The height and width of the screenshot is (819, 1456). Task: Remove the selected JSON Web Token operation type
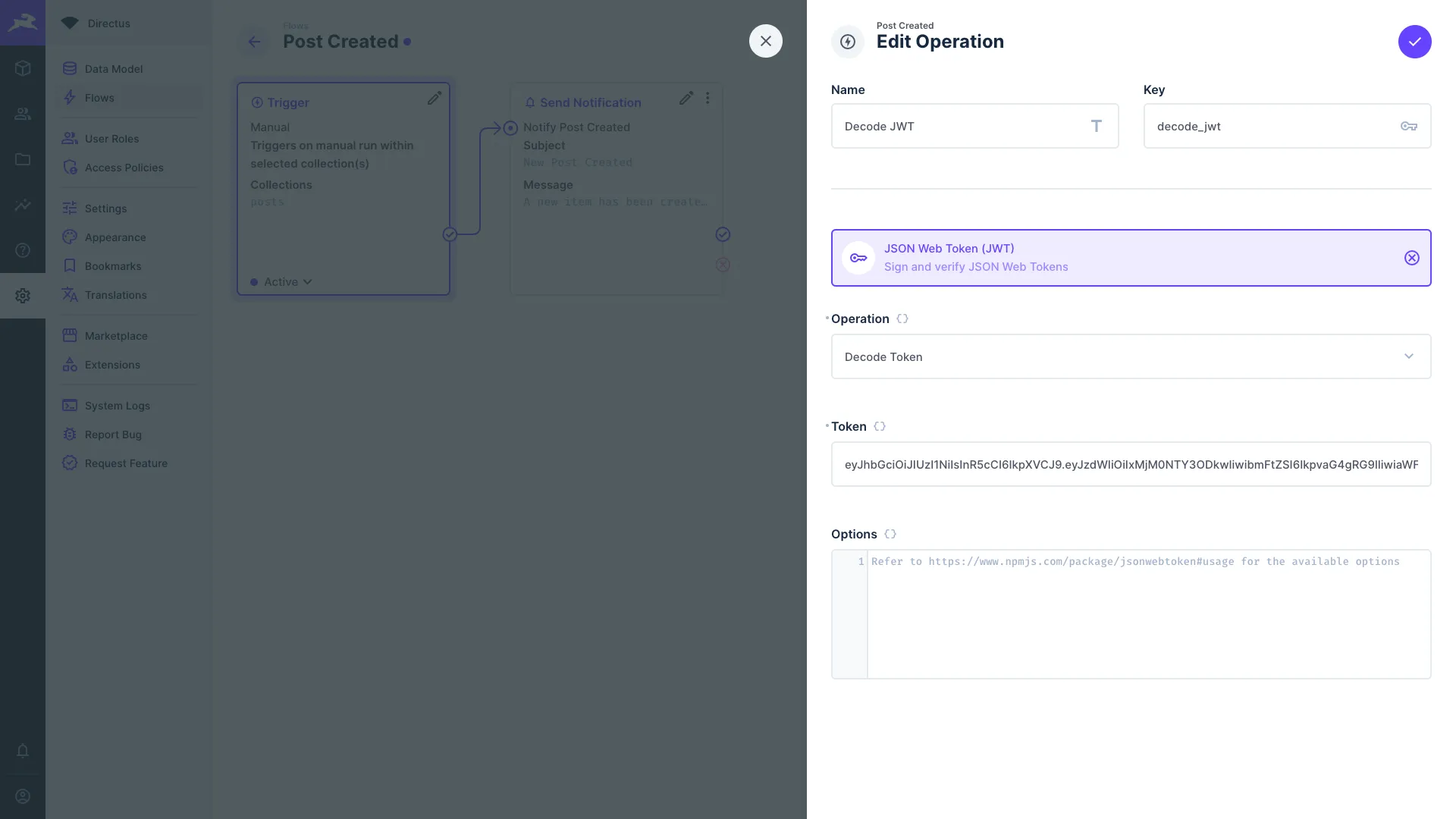(1411, 258)
